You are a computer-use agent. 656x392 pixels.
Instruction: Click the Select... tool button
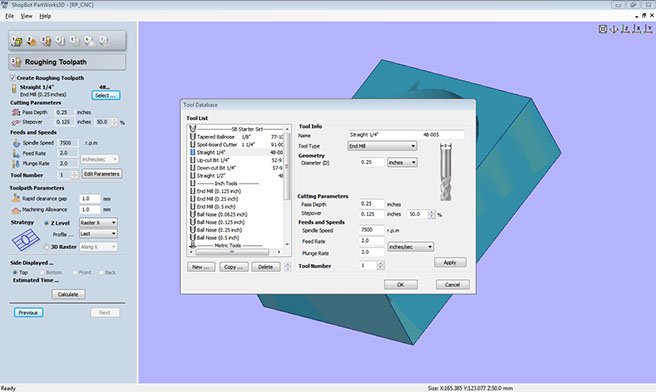105,95
